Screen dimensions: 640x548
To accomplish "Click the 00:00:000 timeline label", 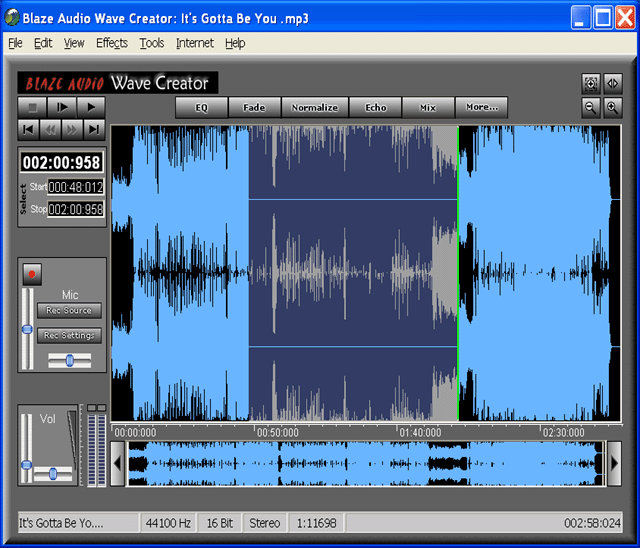I will pos(135,433).
